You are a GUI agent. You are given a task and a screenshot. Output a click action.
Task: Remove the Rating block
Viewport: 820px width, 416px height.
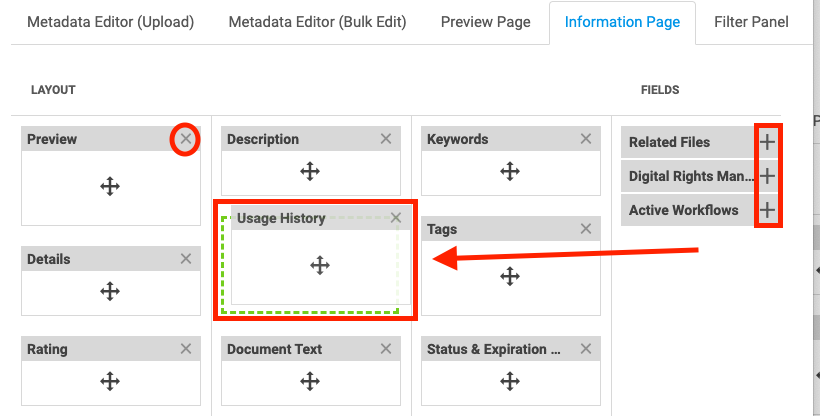coord(186,348)
